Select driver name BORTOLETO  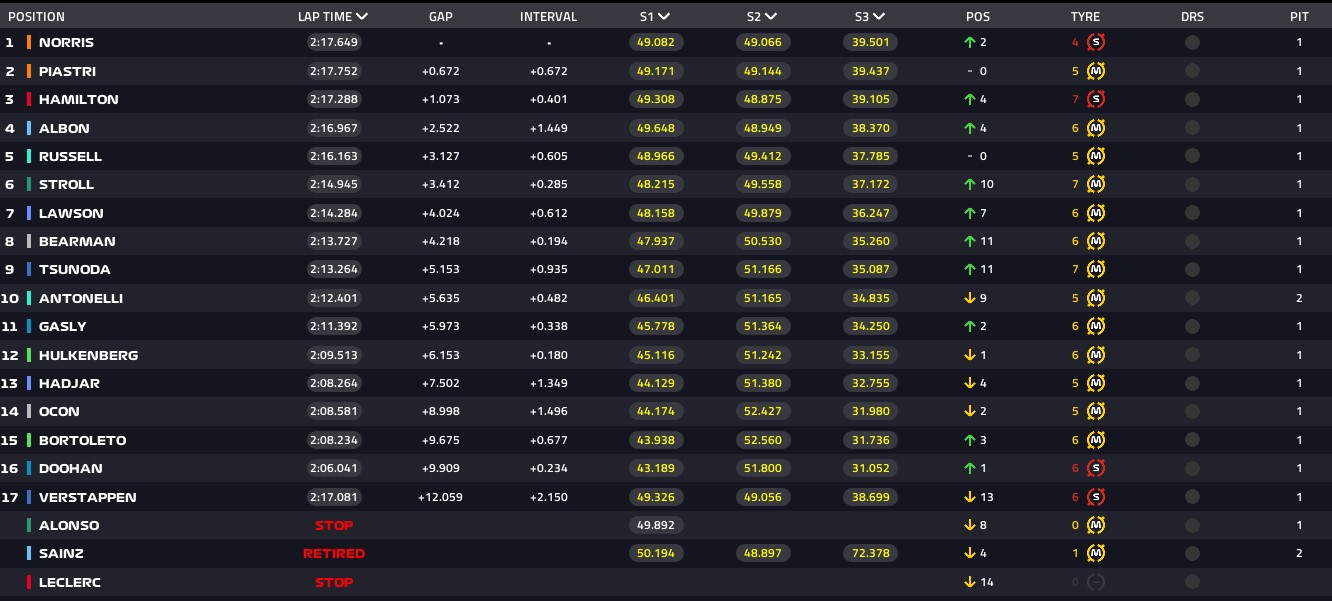(82, 440)
